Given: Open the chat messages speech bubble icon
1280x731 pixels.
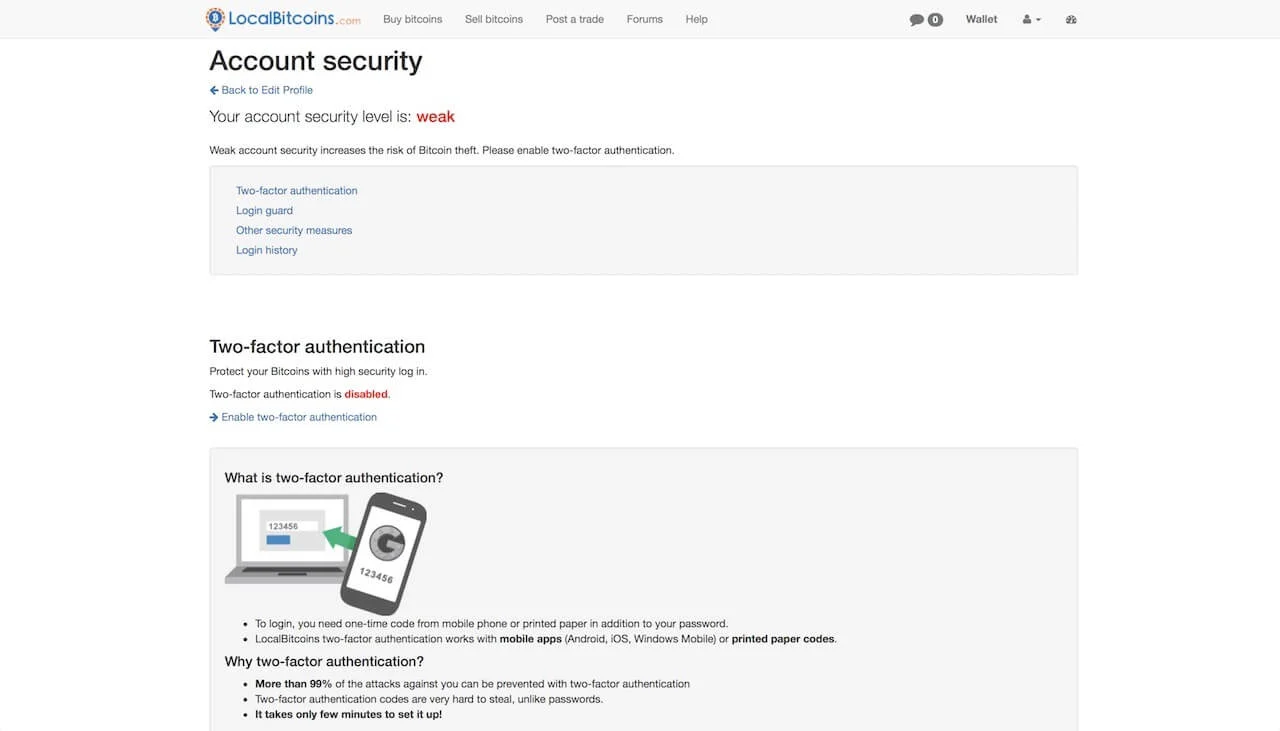Looking at the screenshot, I should (916, 19).
